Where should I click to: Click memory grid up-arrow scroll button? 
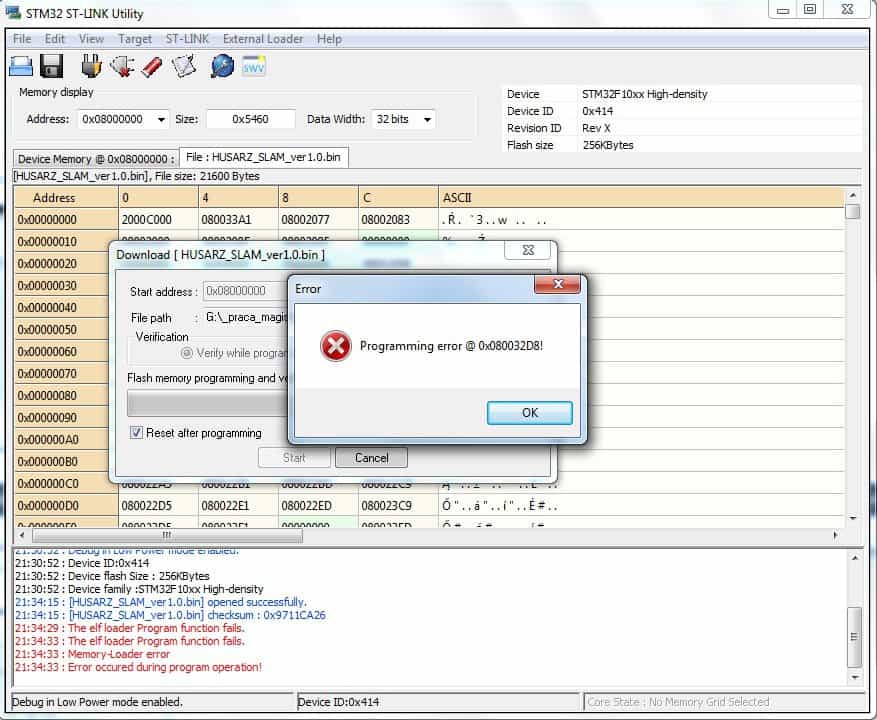point(852,195)
